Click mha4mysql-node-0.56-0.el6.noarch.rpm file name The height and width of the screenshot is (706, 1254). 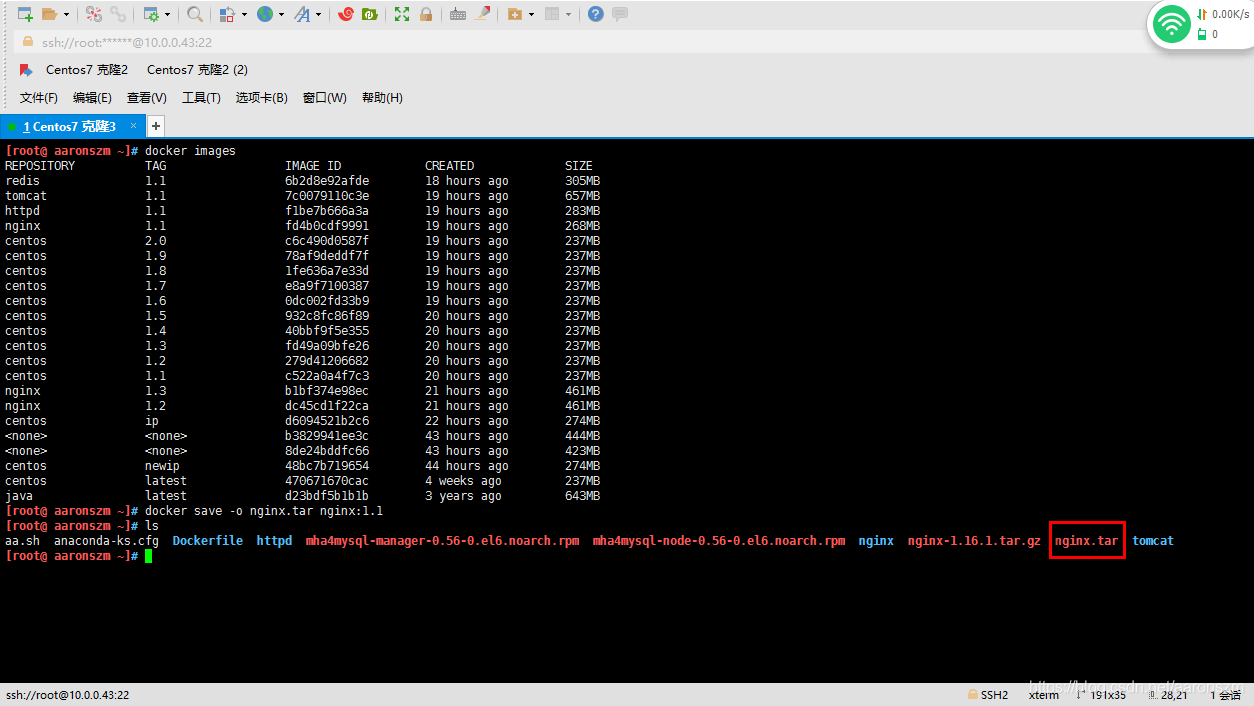719,541
